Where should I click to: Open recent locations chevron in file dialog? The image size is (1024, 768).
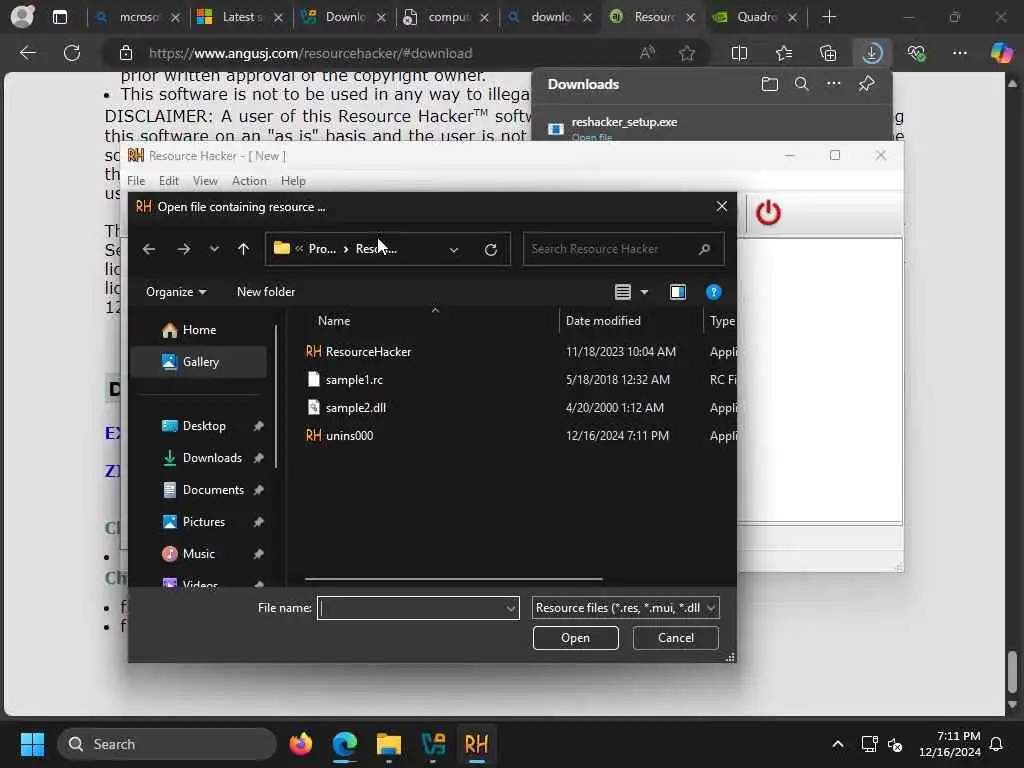point(214,249)
